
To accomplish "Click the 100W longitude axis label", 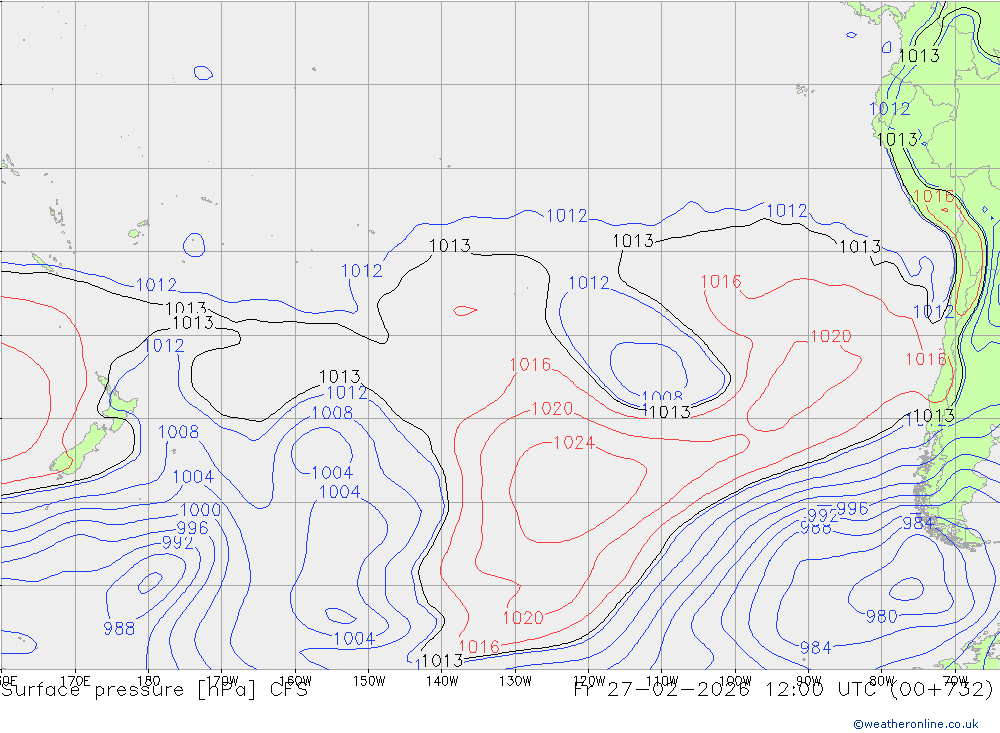I will tap(735, 681).
